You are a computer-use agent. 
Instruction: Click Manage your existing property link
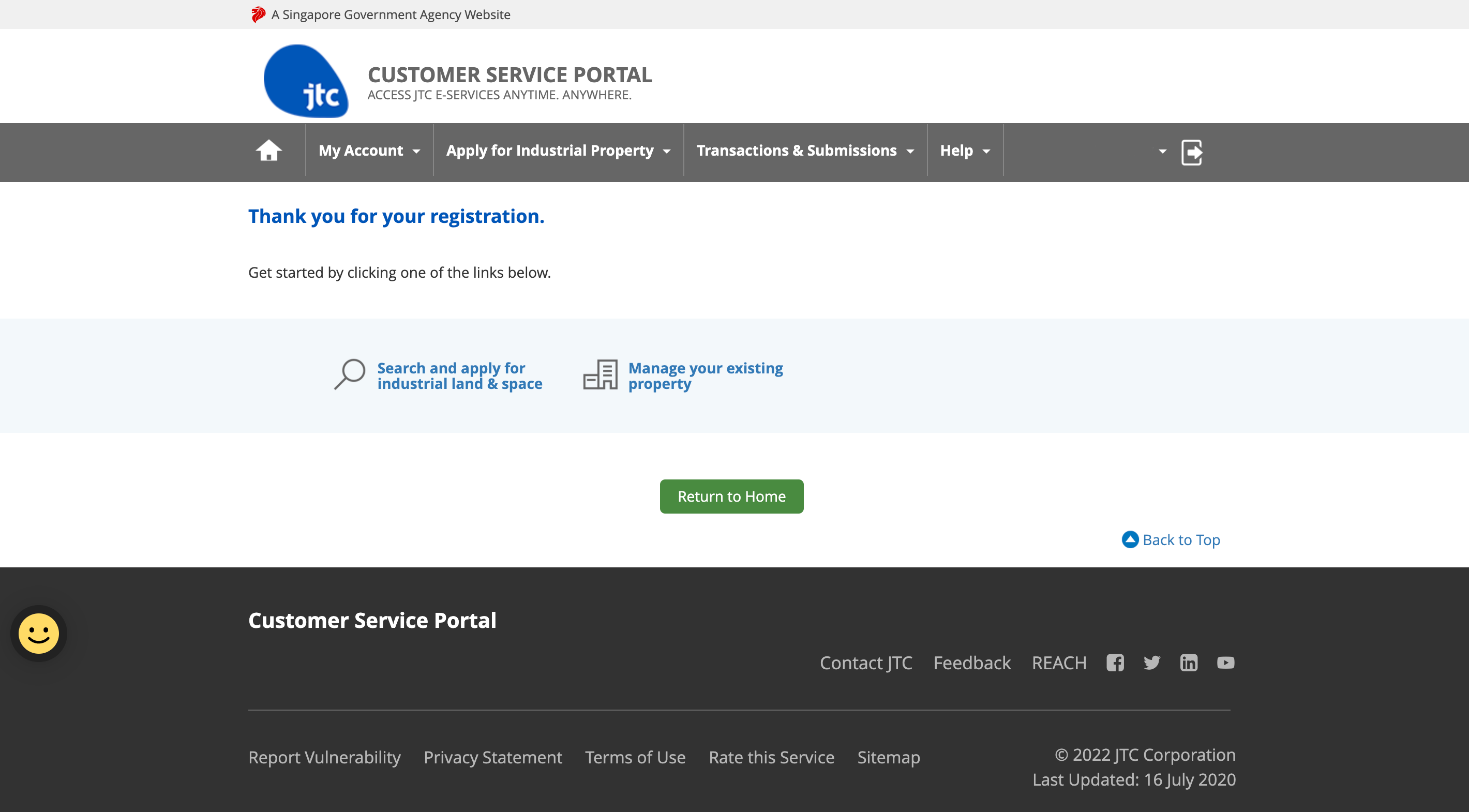coord(706,376)
